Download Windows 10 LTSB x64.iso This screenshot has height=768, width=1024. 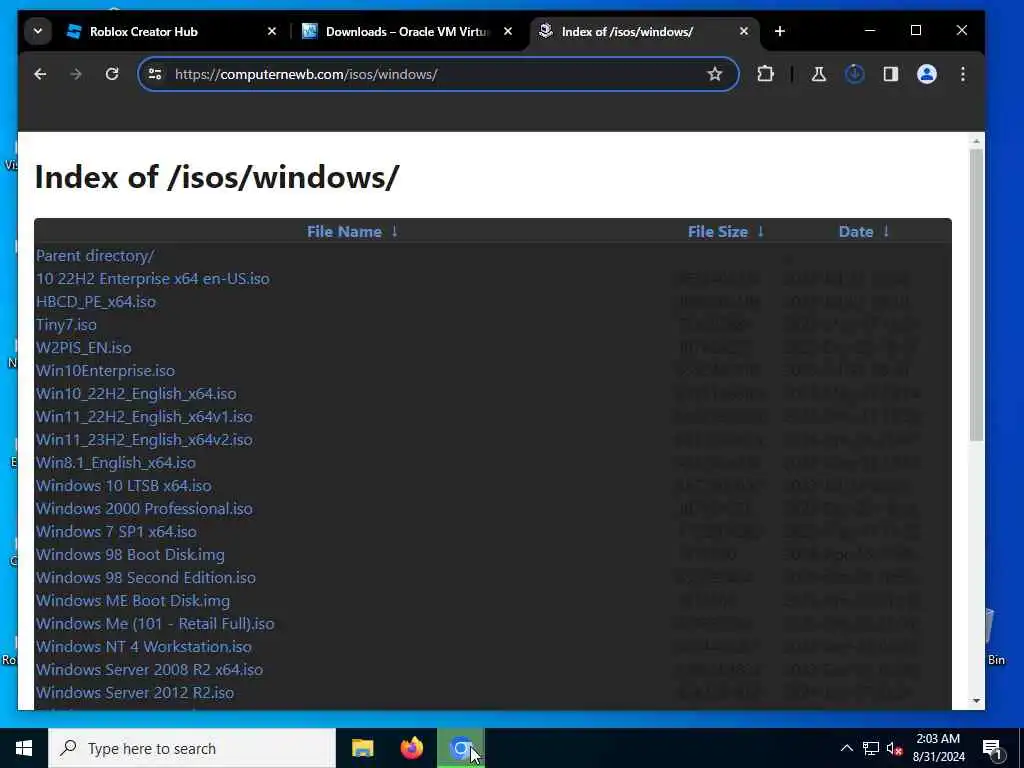123,486
